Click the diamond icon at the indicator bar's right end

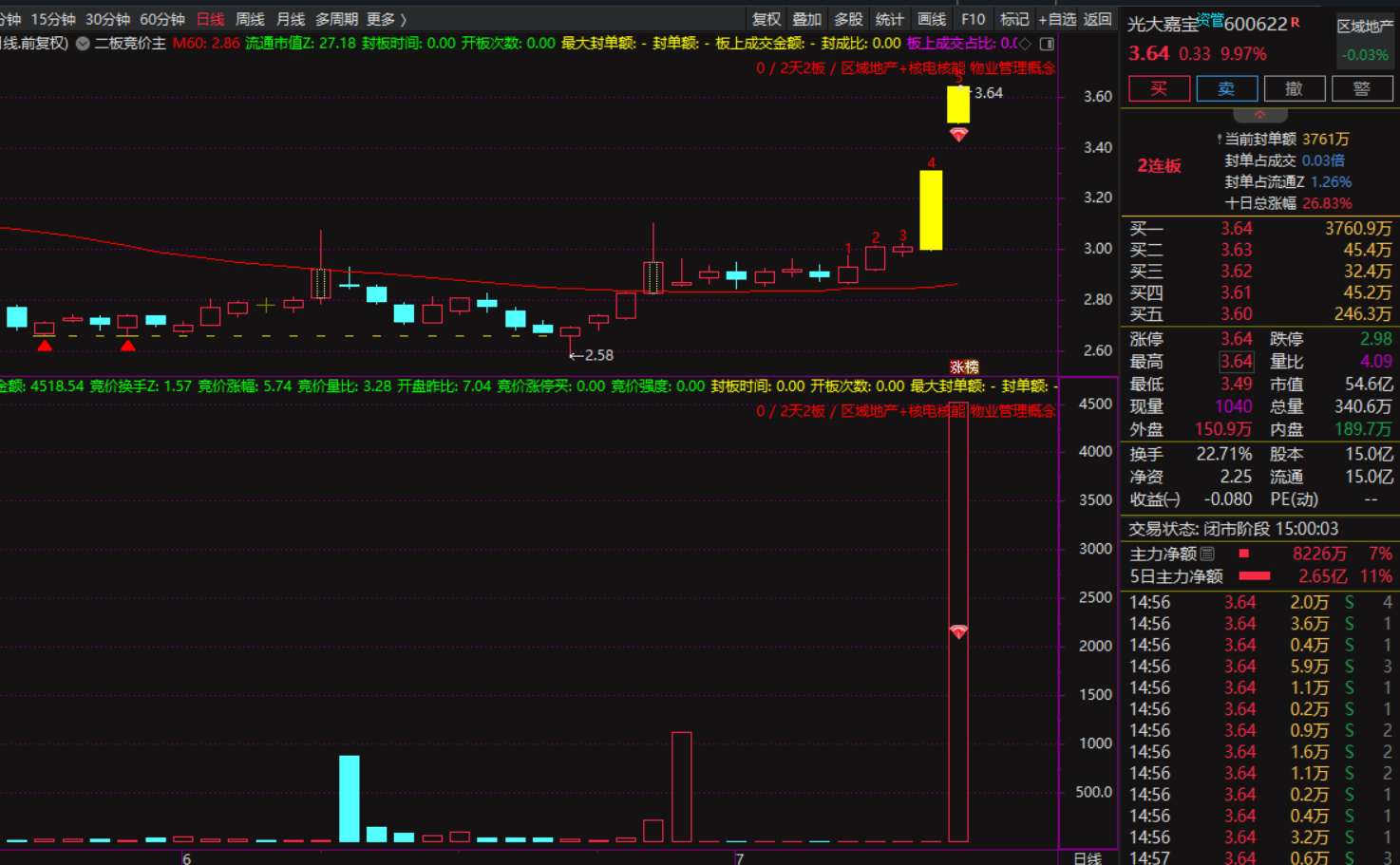(x=1025, y=44)
